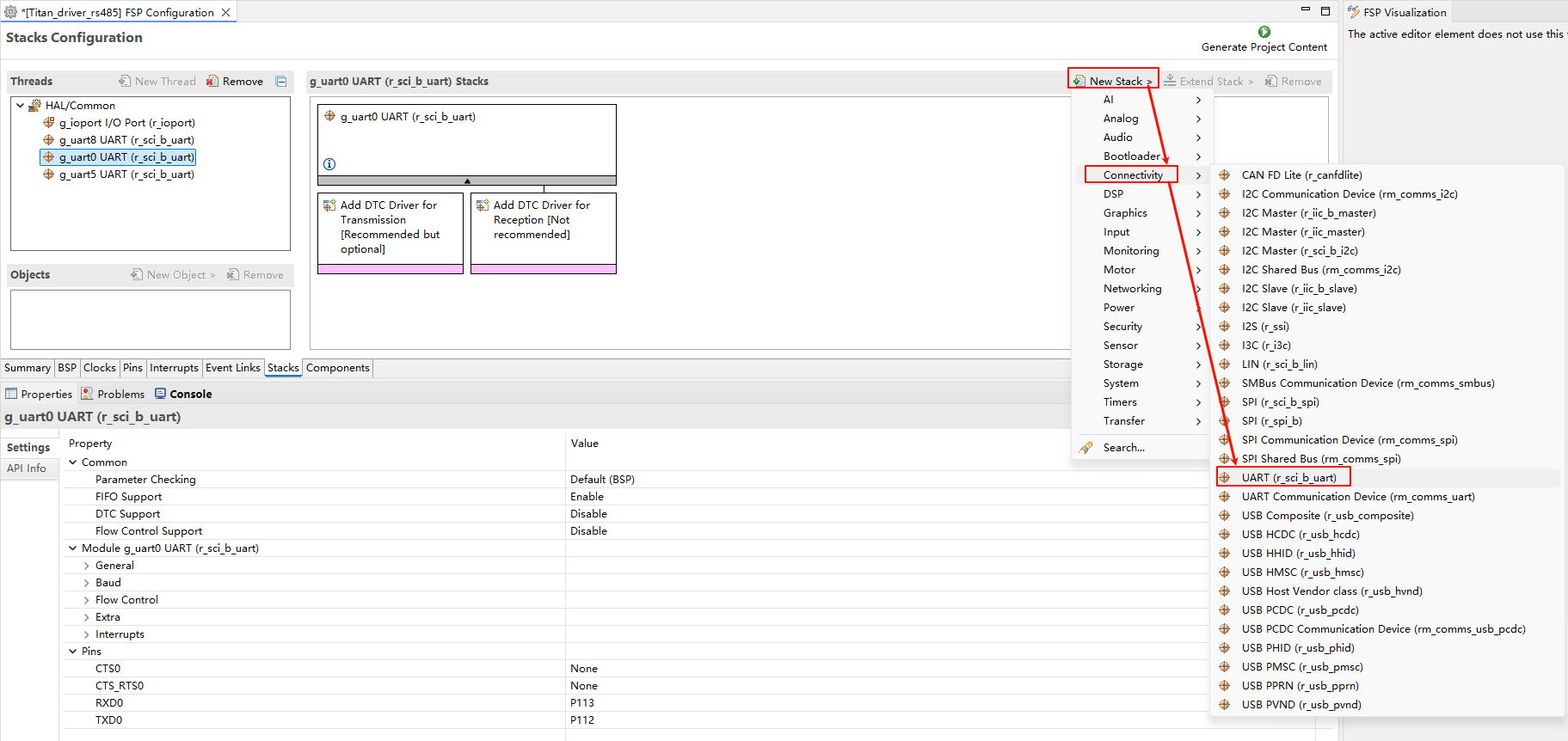Click the FSP Visualization tab icon

click(1354, 12)
